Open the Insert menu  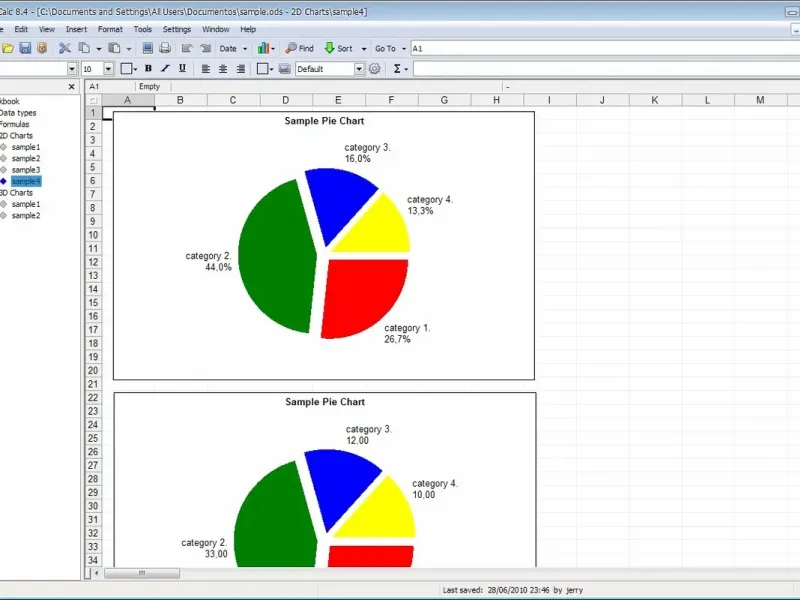[x=77, y=30]
